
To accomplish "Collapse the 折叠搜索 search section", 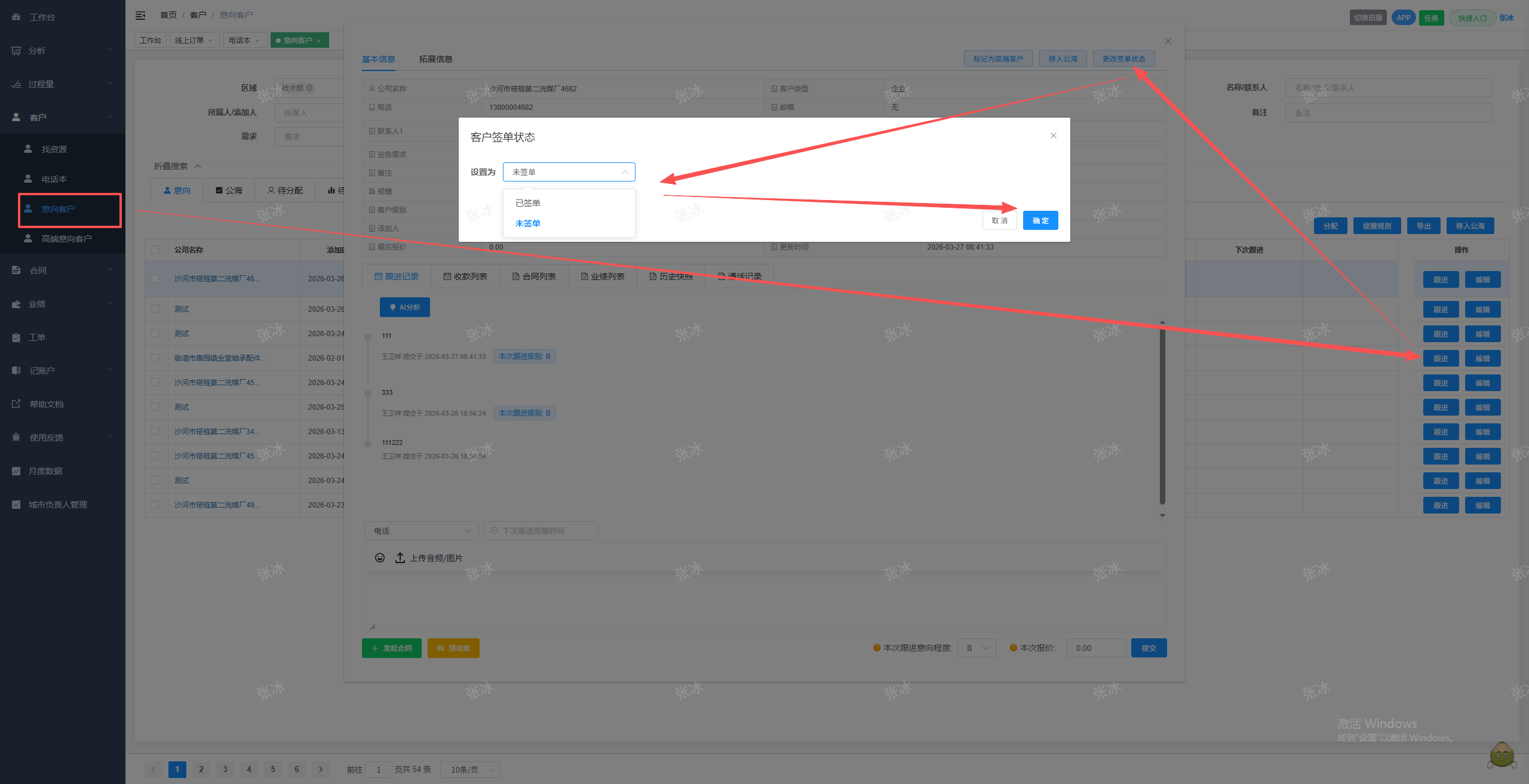I will click(x=177, y=166).
